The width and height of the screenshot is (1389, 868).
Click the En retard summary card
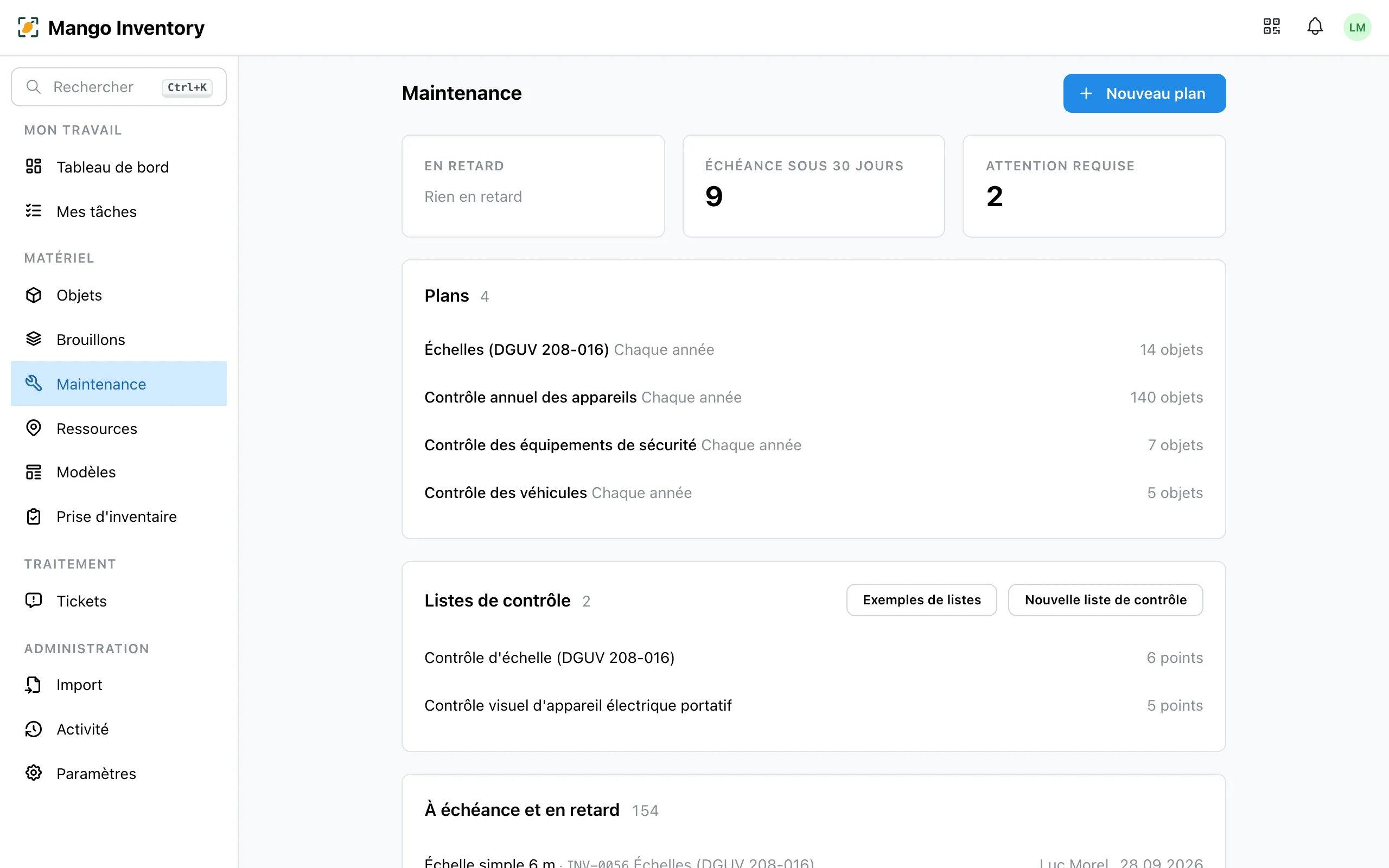point(533,186)
